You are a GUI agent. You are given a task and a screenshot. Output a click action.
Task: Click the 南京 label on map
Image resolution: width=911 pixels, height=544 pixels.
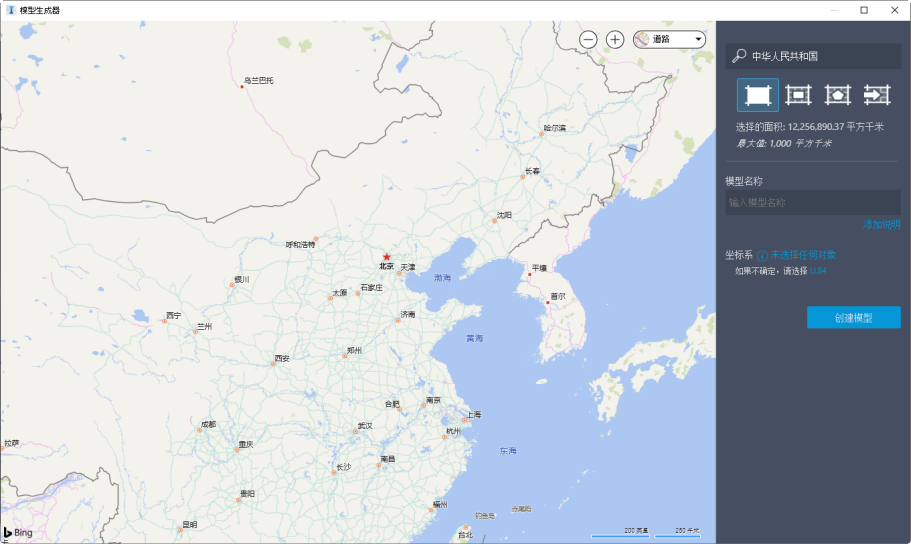pyautogui.click(x=433, y=400)
